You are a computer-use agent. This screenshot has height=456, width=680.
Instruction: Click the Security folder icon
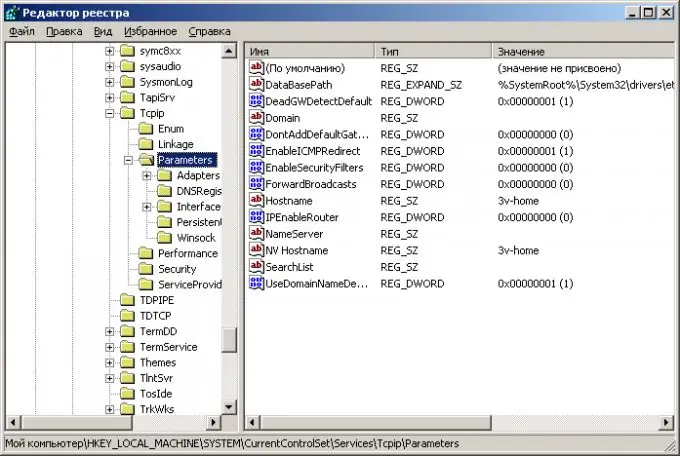pos(146,269)
